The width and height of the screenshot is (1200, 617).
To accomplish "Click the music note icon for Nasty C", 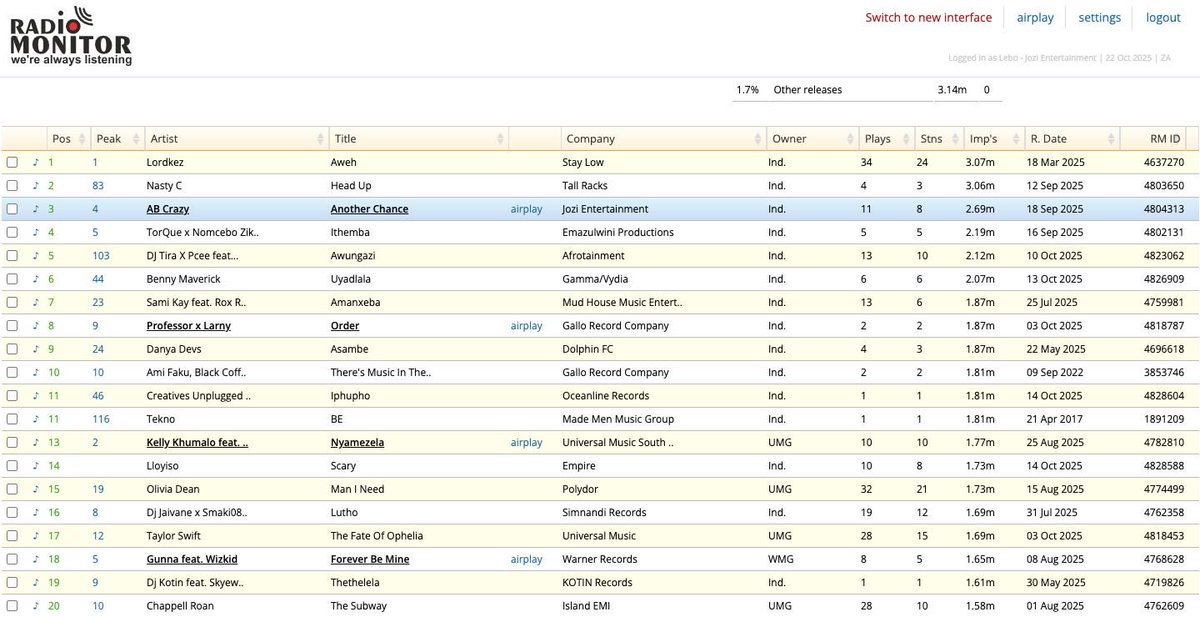I will click(35, 185).
